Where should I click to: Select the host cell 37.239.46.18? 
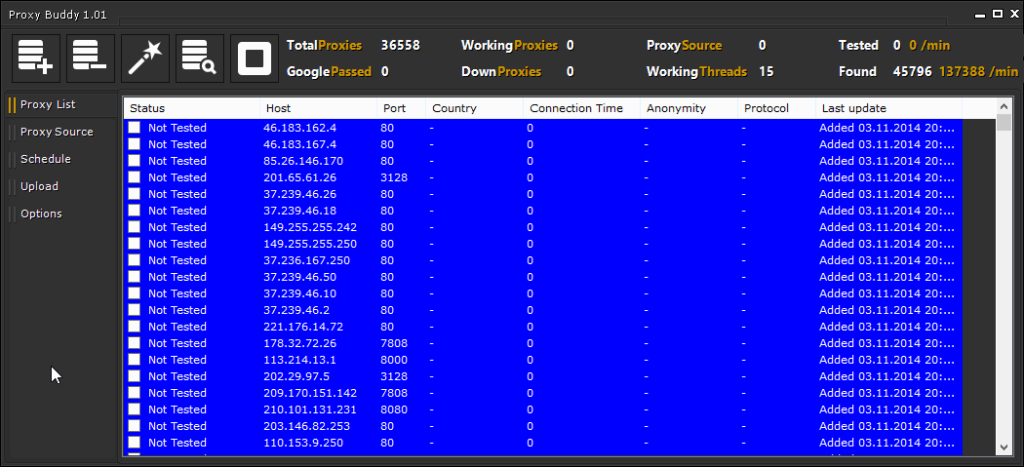point(300,210)
